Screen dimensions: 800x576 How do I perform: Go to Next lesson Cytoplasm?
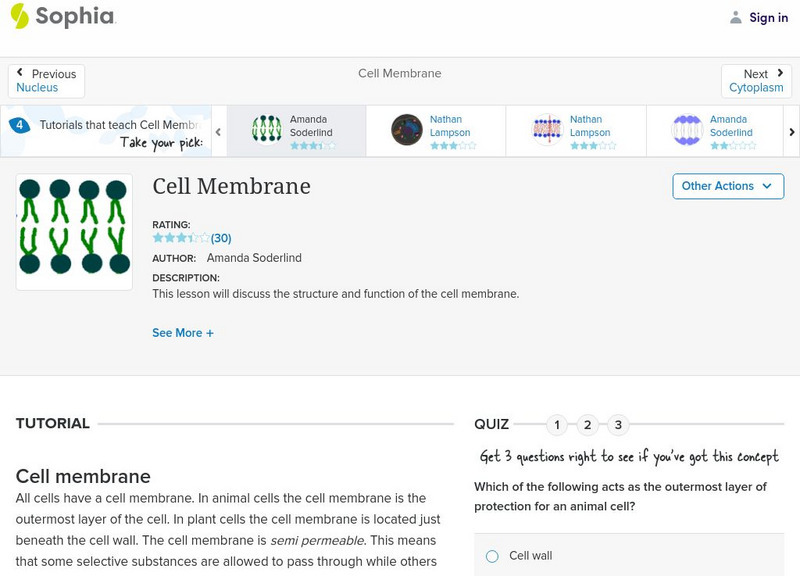(756, 81)
